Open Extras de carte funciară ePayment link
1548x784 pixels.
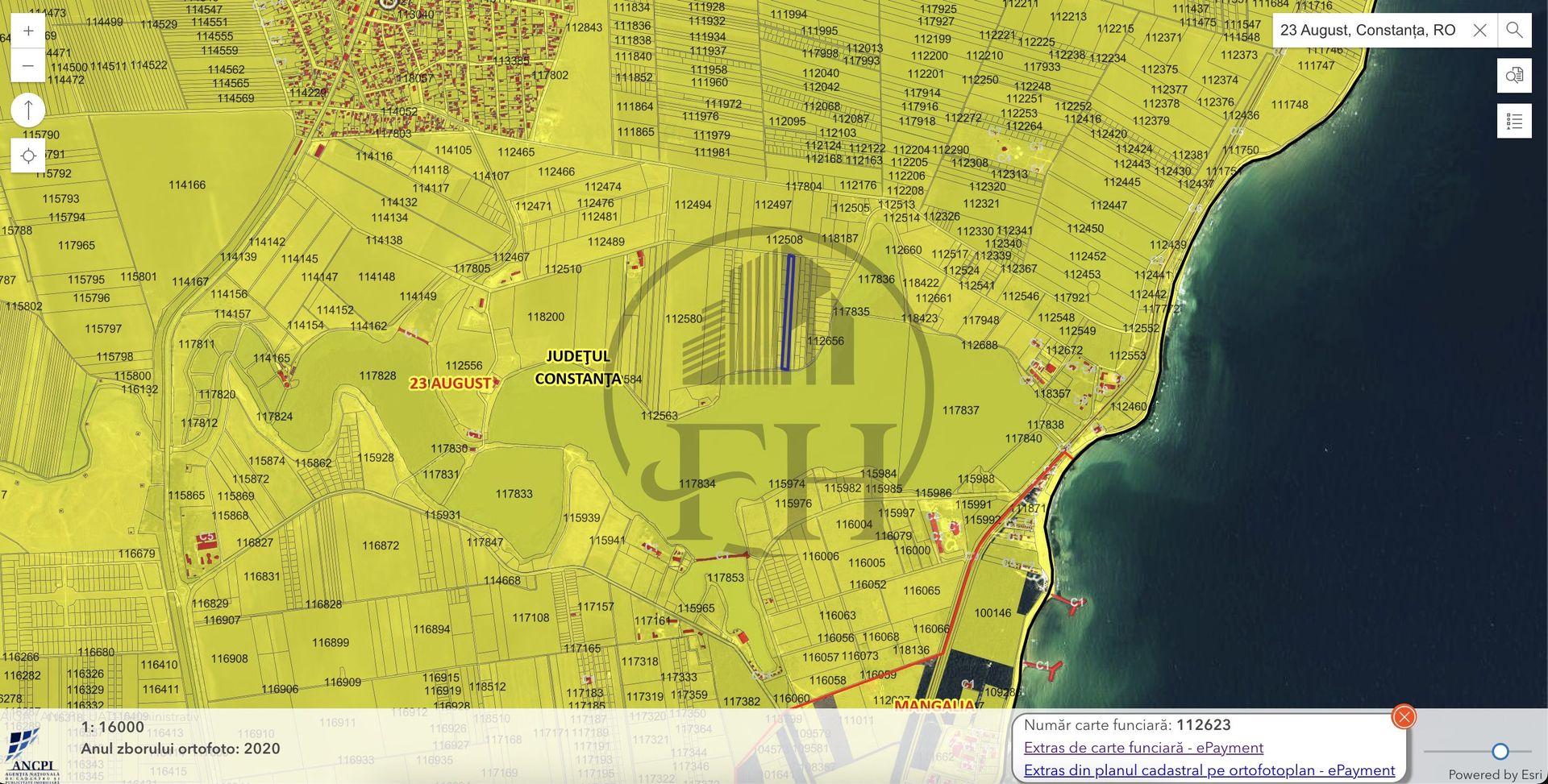(1142, 748)
